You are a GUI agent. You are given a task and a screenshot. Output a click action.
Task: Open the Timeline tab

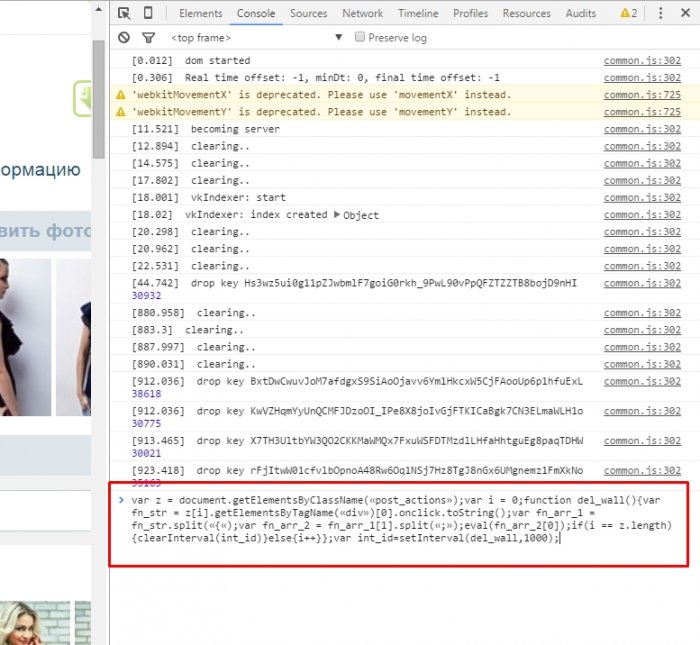pos(417,13)
